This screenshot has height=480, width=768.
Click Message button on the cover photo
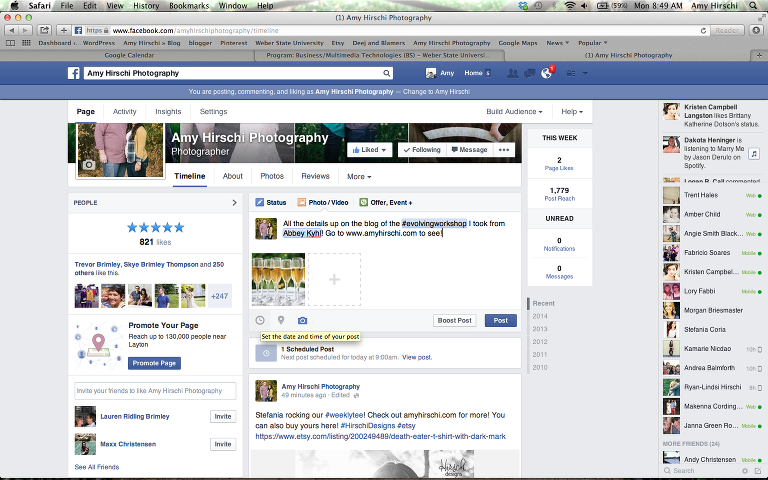[469, 150]
